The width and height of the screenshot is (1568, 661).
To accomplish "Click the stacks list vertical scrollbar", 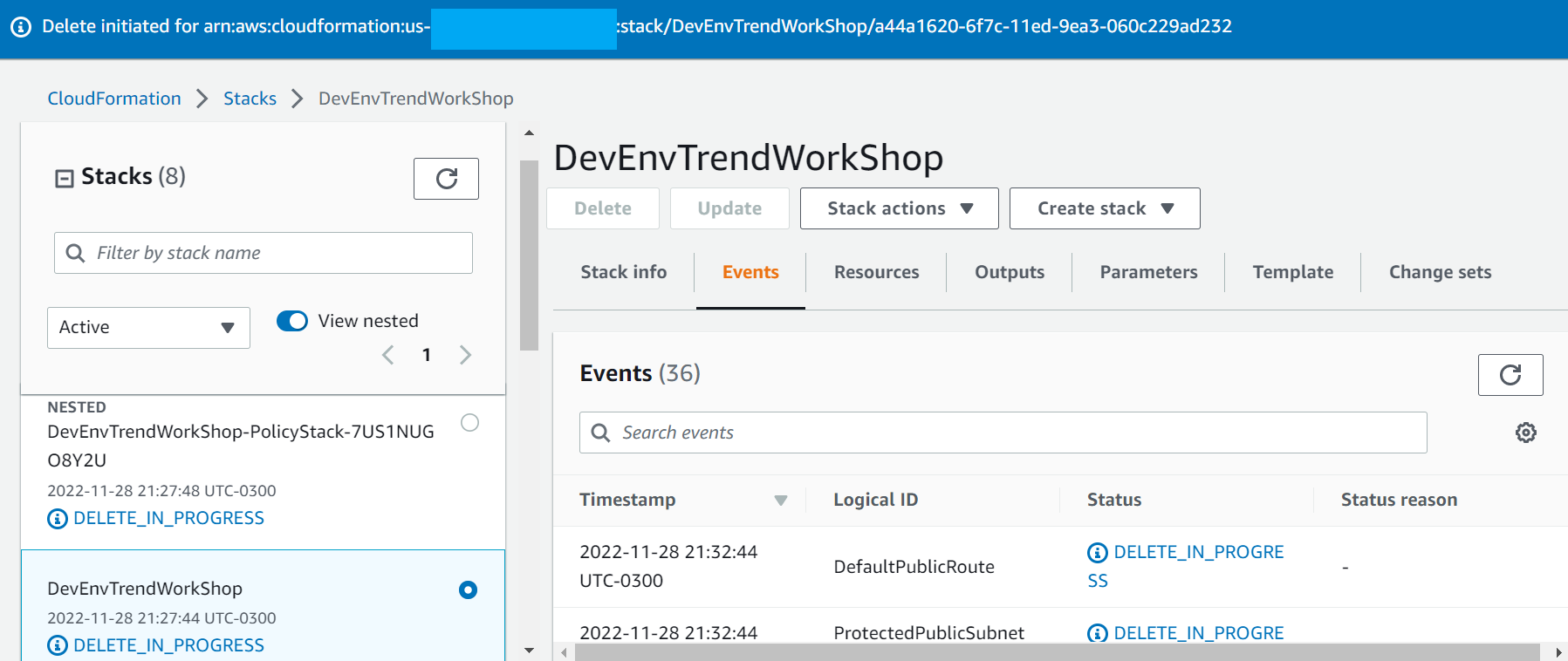I will pyautogui.click(x=529, y=256).
